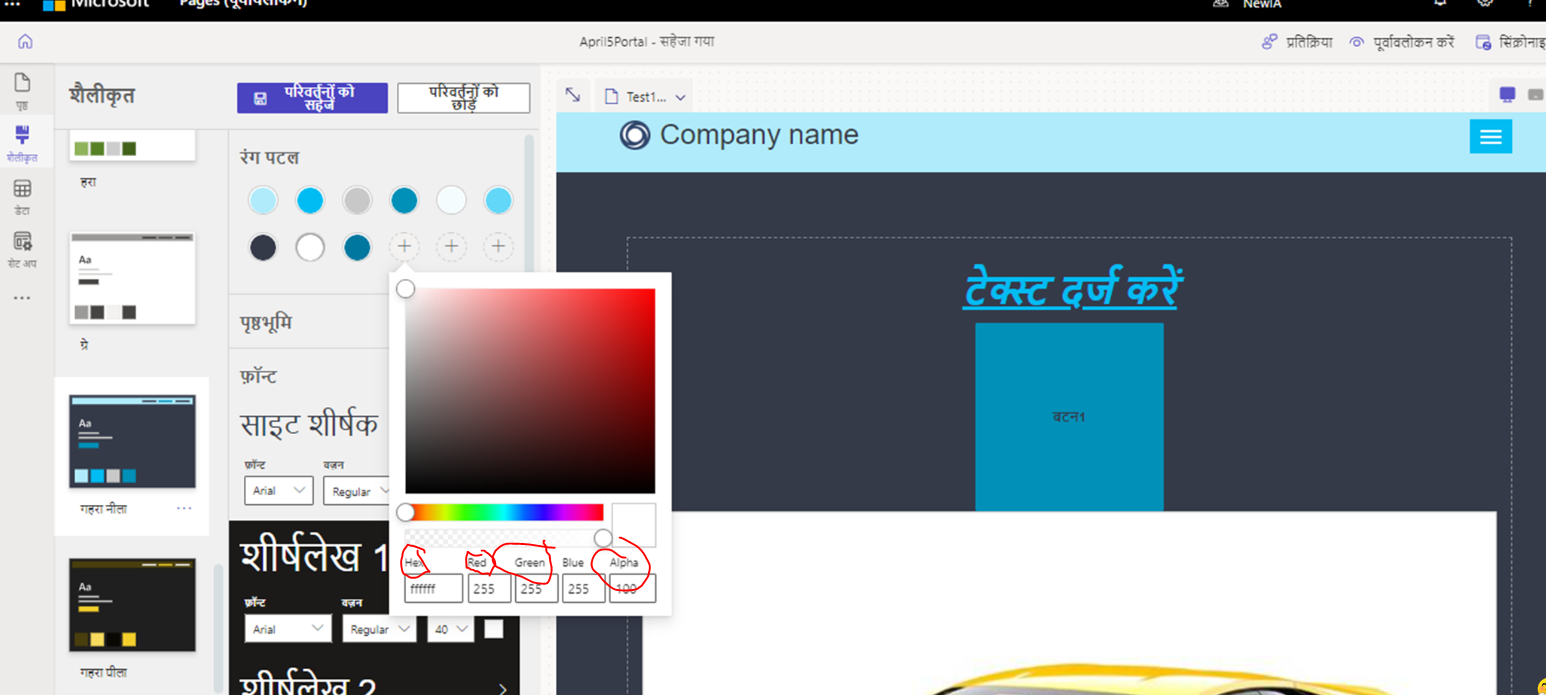This screenshot has height=695, width=1546.
Task: Click the शीर्षलेख 1 sample heading
Action: 314,557
